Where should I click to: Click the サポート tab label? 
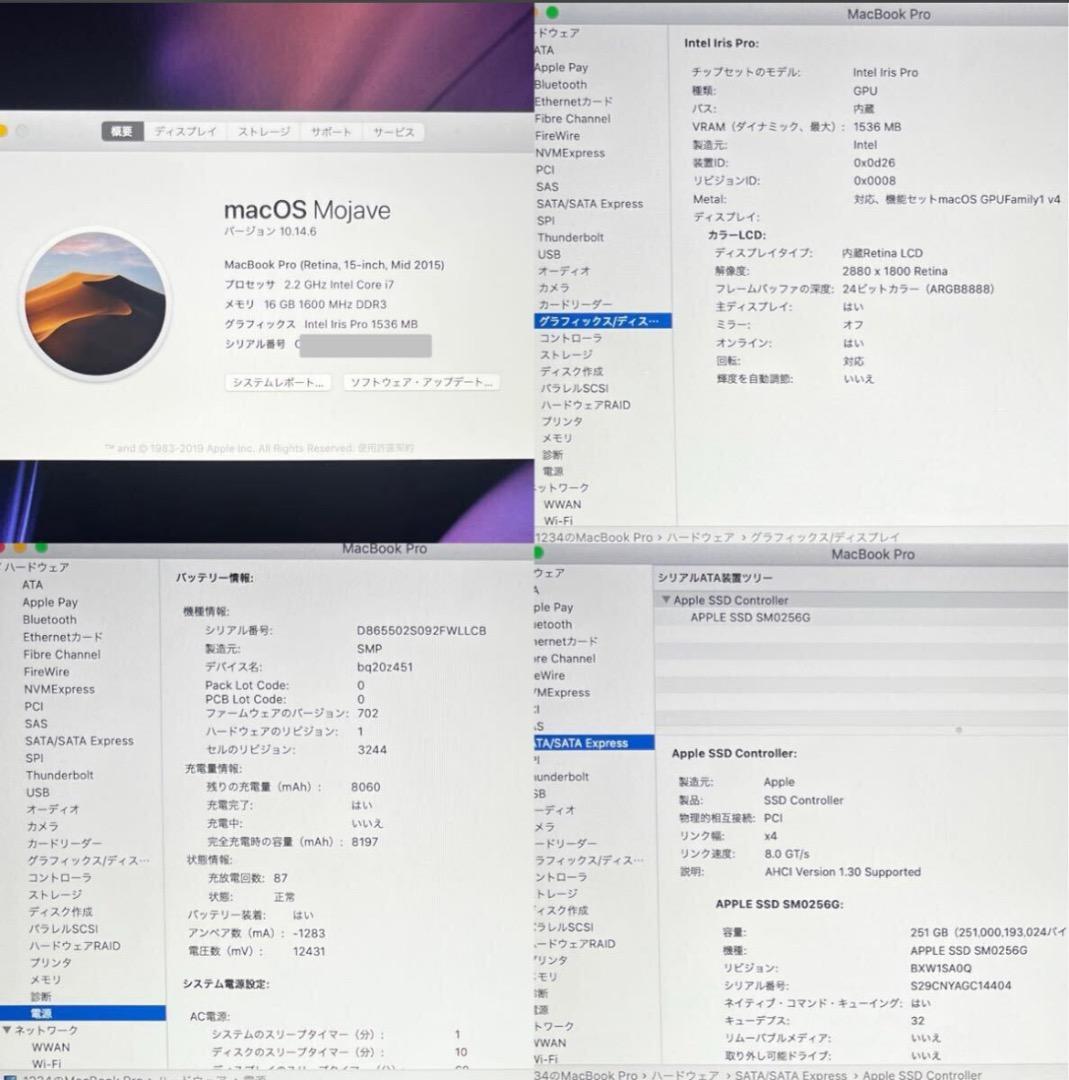[x=331, y=131]
